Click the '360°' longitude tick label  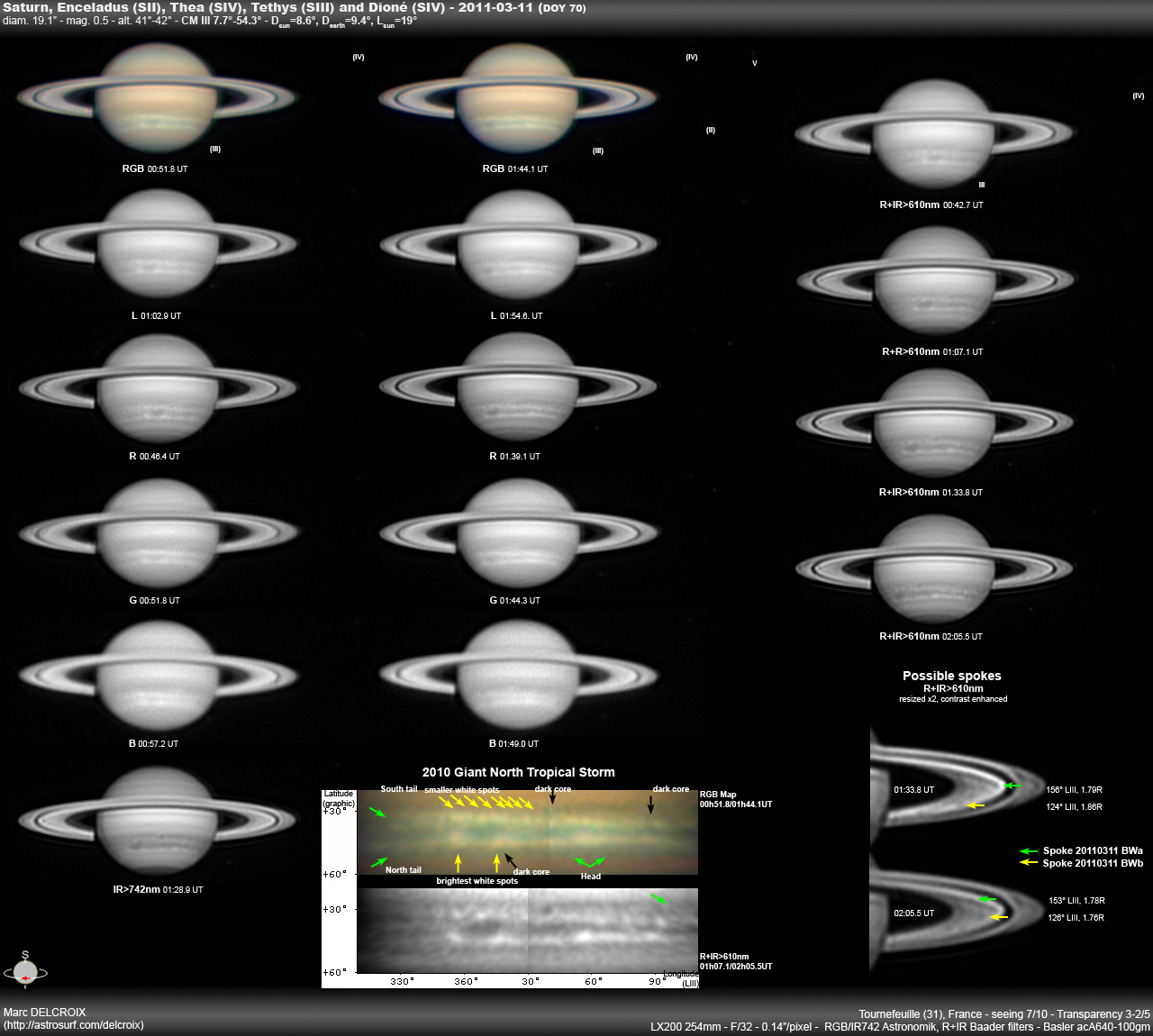click(x=466, y=982)
